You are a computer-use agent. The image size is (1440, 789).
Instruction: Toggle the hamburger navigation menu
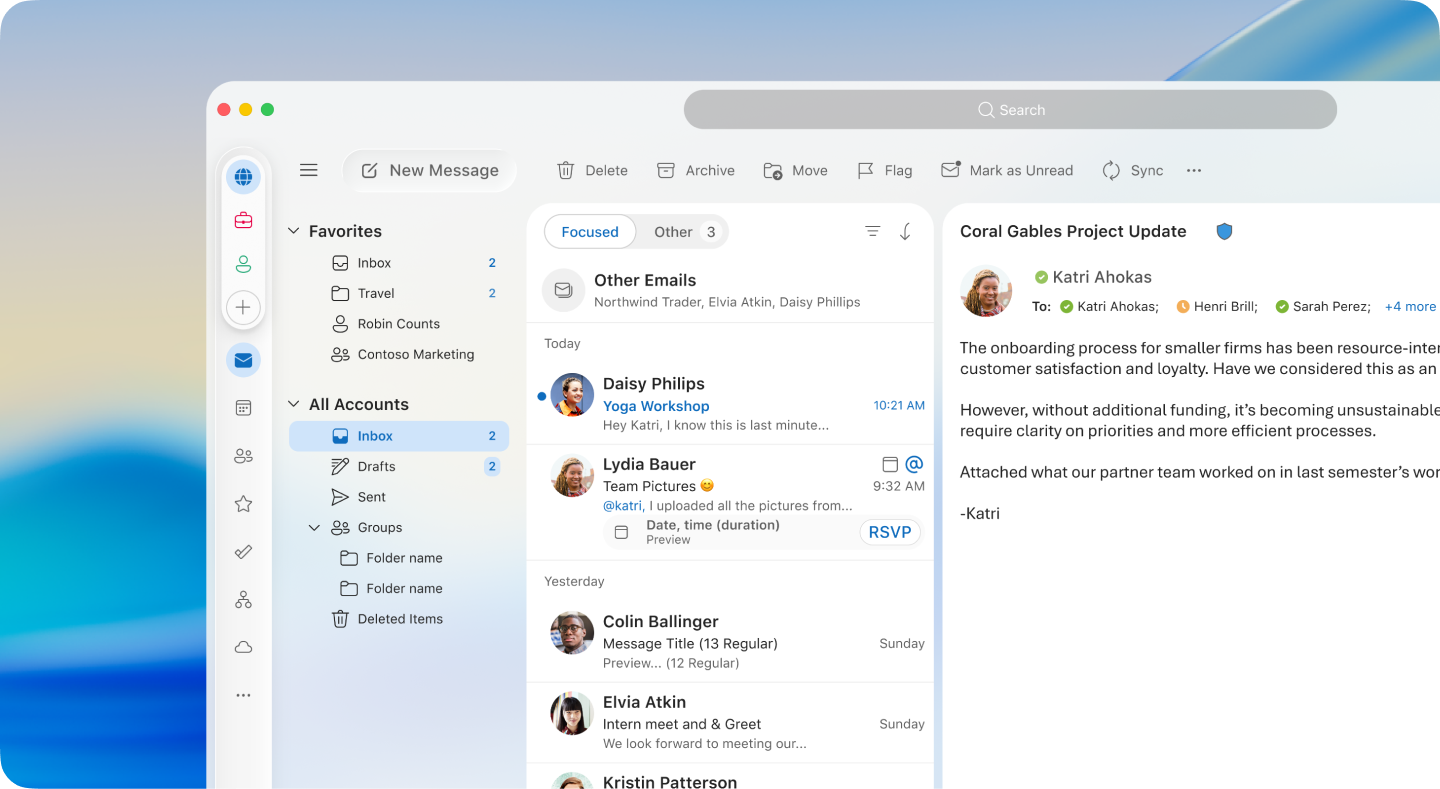(309, 170)
